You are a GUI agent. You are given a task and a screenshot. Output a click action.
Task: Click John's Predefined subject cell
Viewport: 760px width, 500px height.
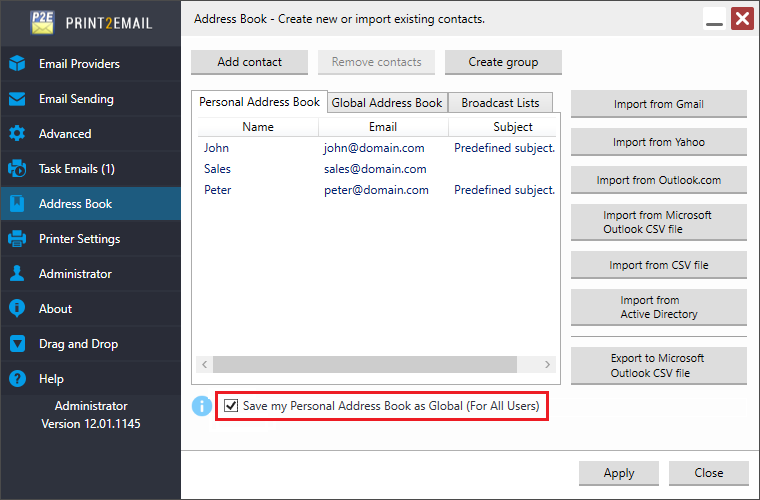click(x=504, y=148)
